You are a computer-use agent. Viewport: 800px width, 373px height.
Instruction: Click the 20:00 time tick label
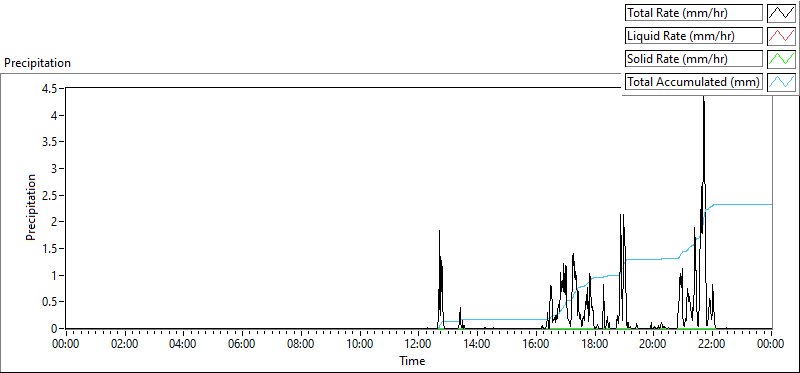click(654, 344)
